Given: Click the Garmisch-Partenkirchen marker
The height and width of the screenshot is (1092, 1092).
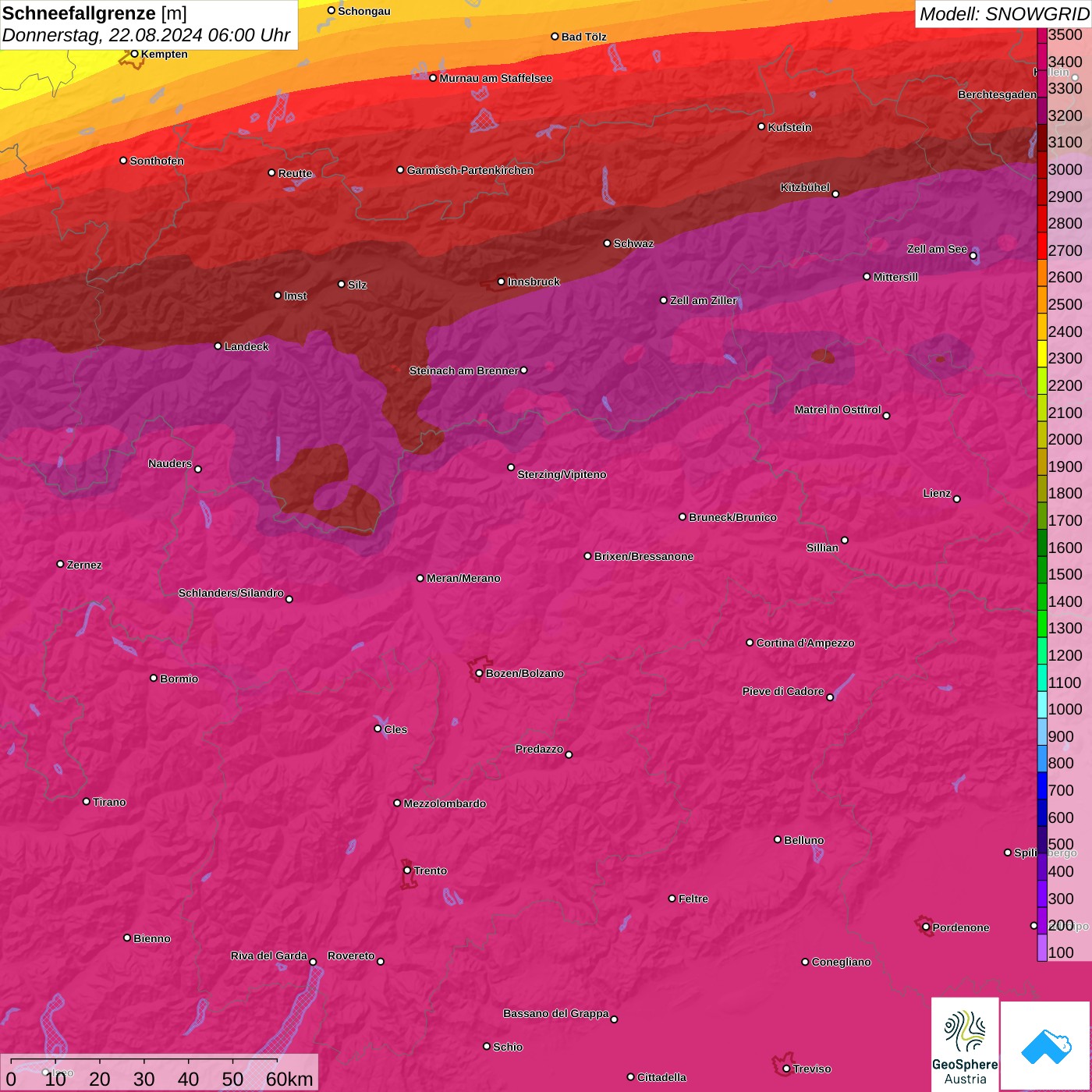Looking at the screenshot, I should (x=400, y=169).
